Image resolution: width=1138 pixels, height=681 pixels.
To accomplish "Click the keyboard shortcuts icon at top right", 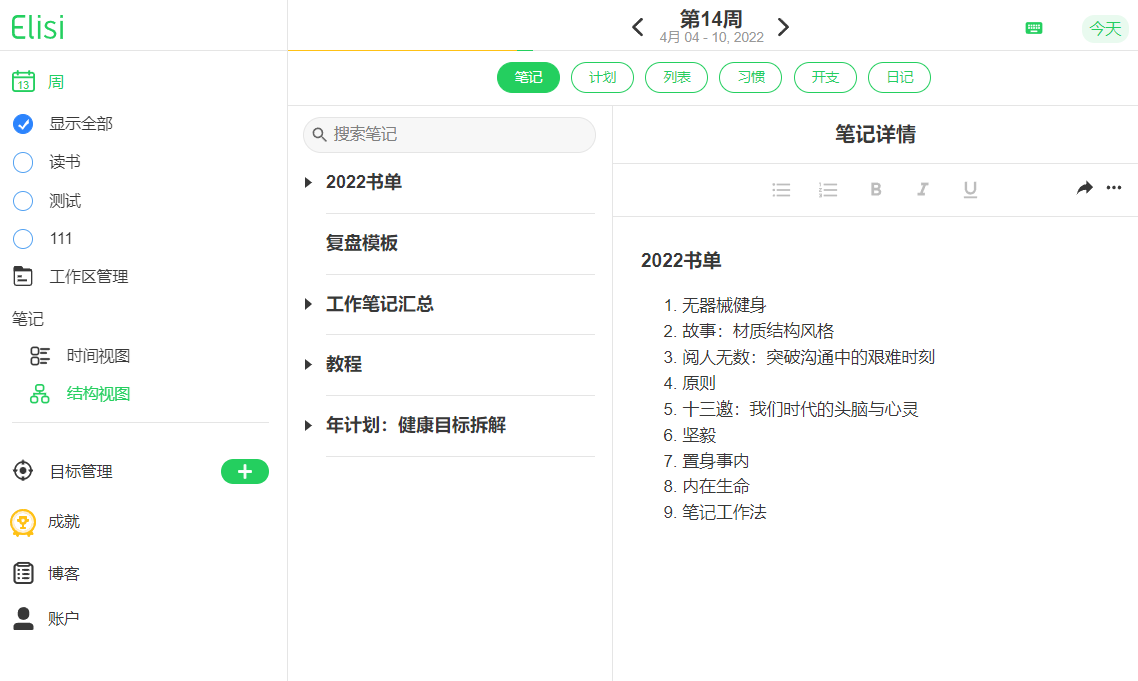I will (1034, 28).
